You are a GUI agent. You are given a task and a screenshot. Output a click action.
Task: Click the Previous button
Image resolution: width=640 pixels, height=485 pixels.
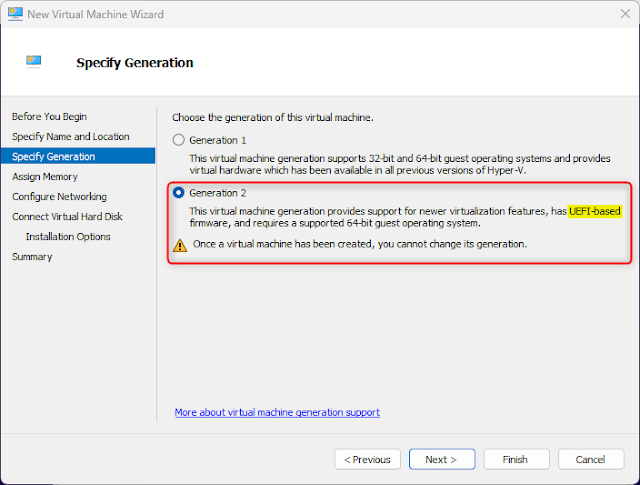pos(367,459)
